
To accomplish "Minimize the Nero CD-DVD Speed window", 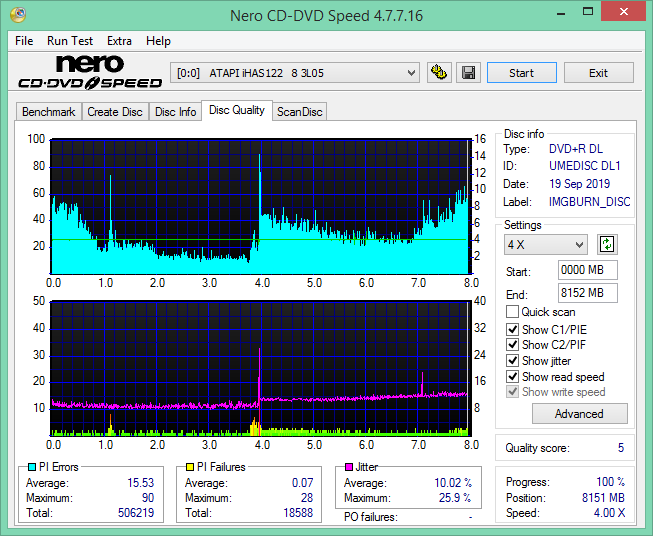I will point(561,12).
